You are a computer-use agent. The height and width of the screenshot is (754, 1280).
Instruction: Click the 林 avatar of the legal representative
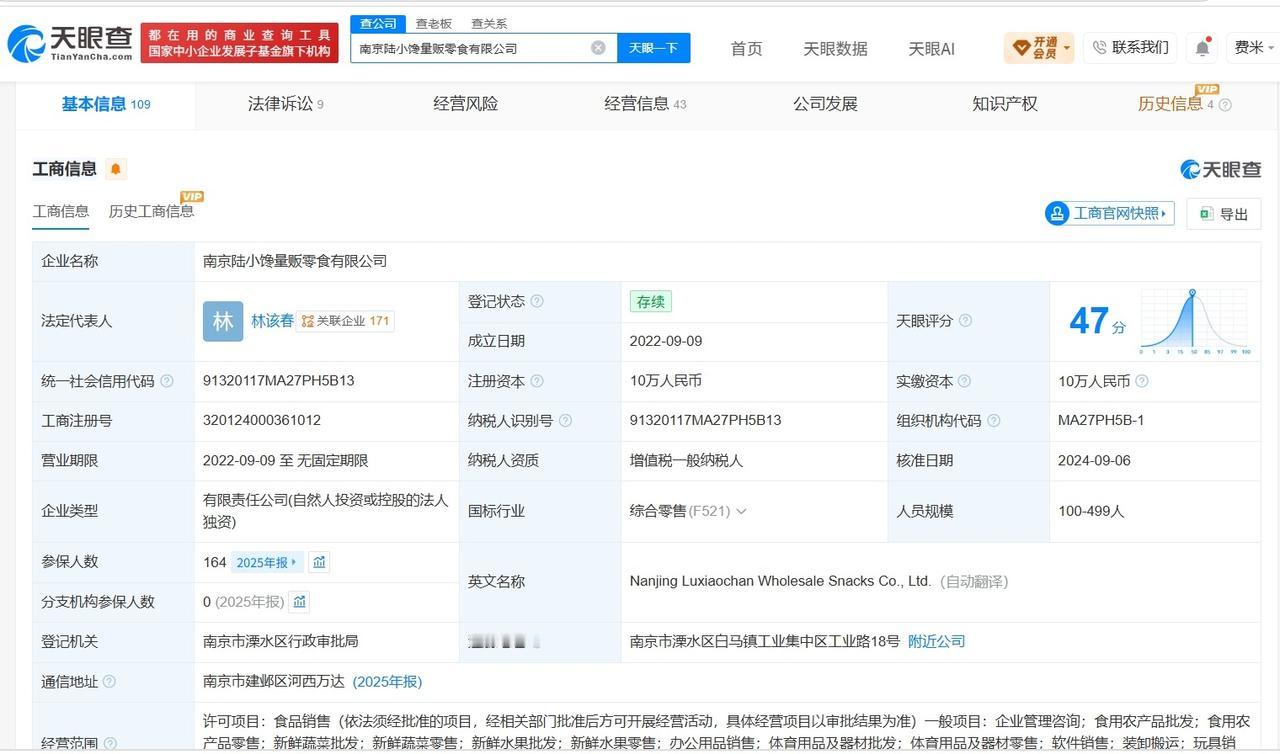point(223,321)
